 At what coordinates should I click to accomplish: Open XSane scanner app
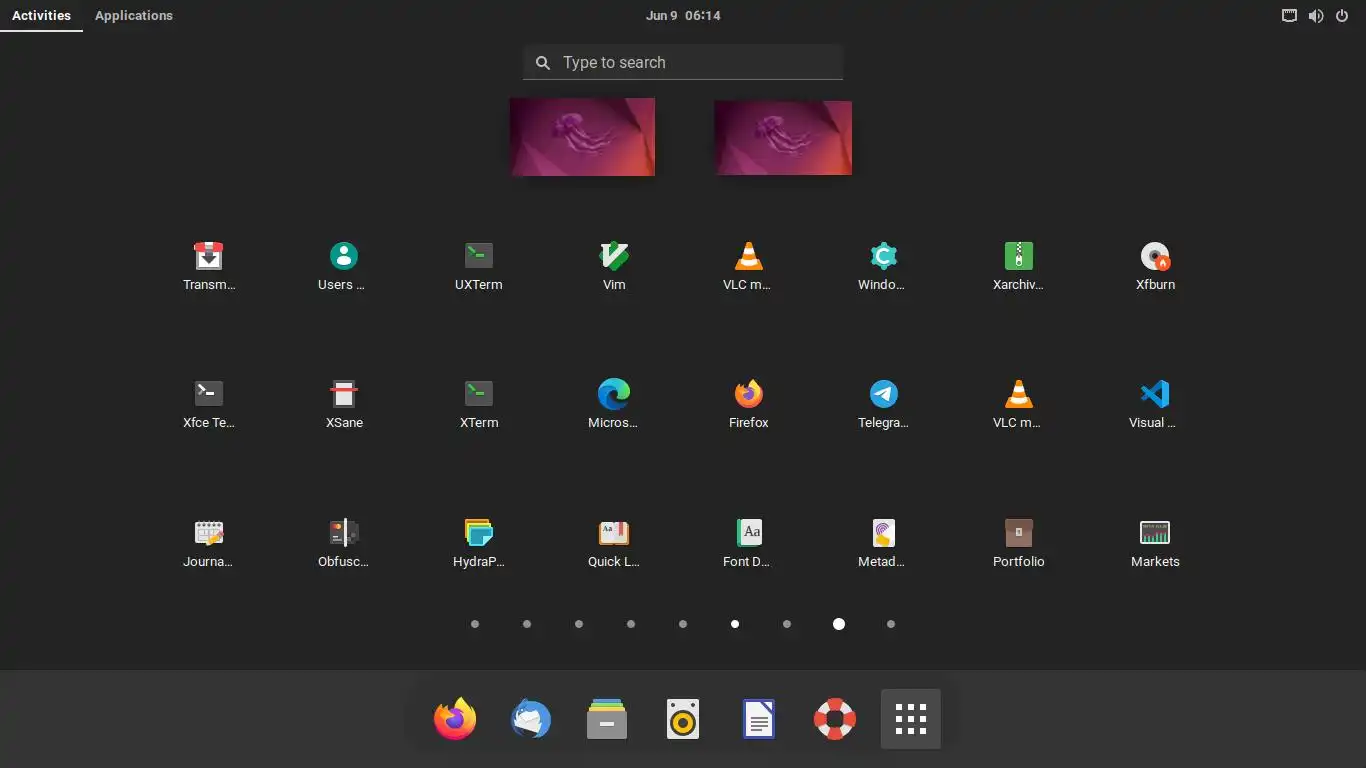(x=344, y=403)
